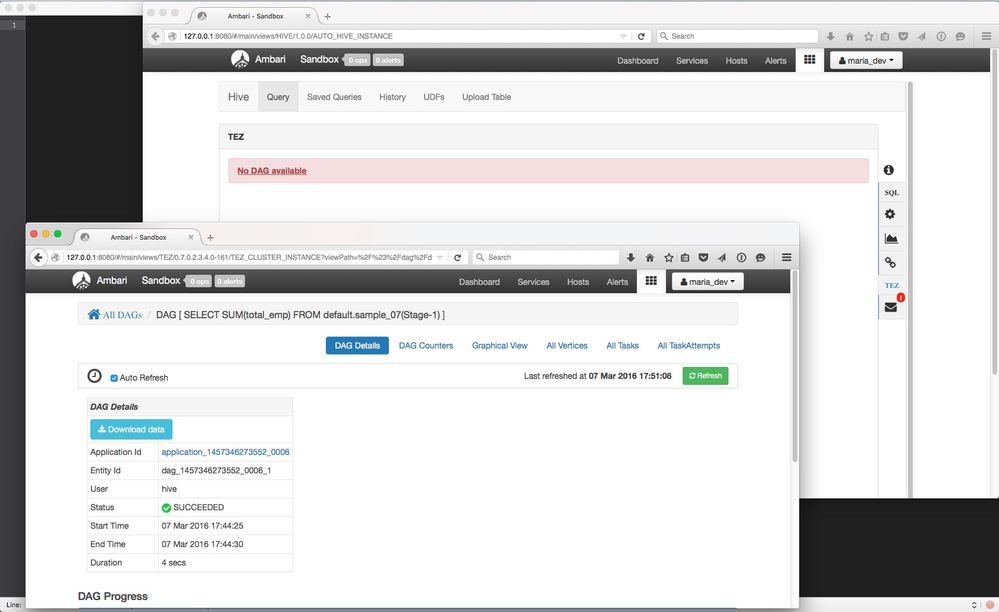Viewport: 999px width, 612px height.
Task: Click the Download data button
Action: point(131,429)
